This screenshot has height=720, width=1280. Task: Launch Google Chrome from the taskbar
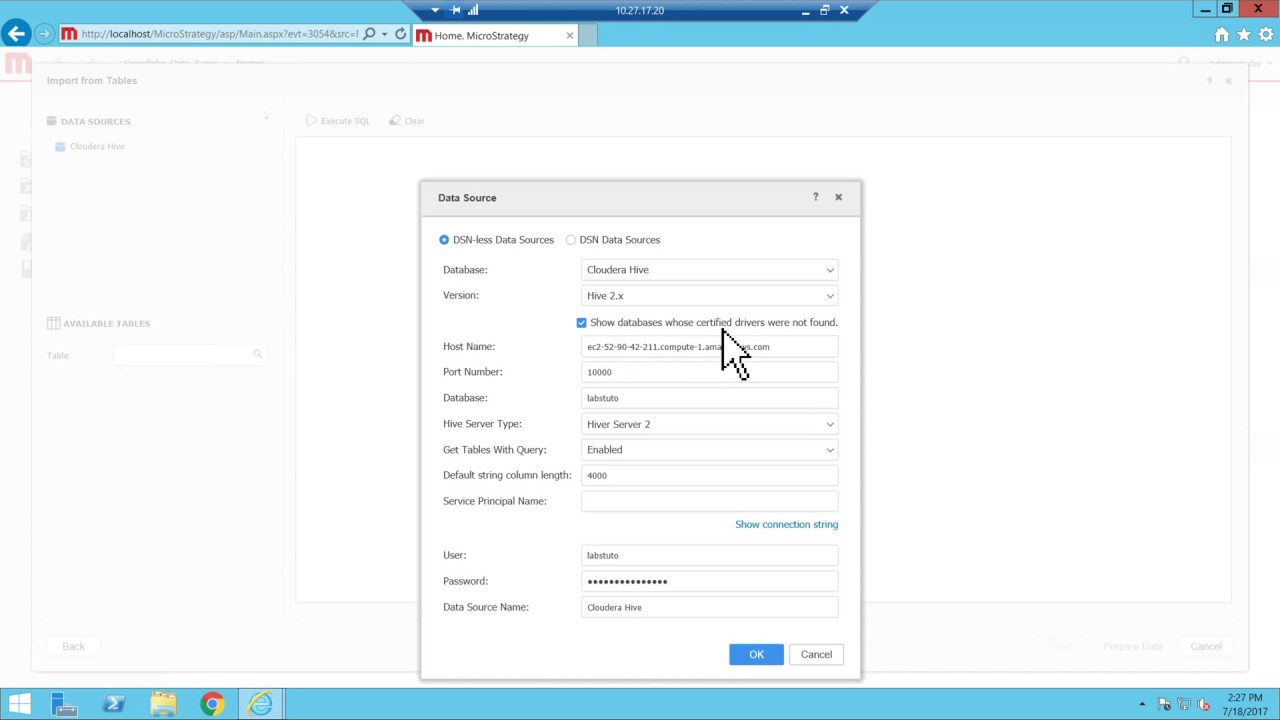(x=212, y=704)
